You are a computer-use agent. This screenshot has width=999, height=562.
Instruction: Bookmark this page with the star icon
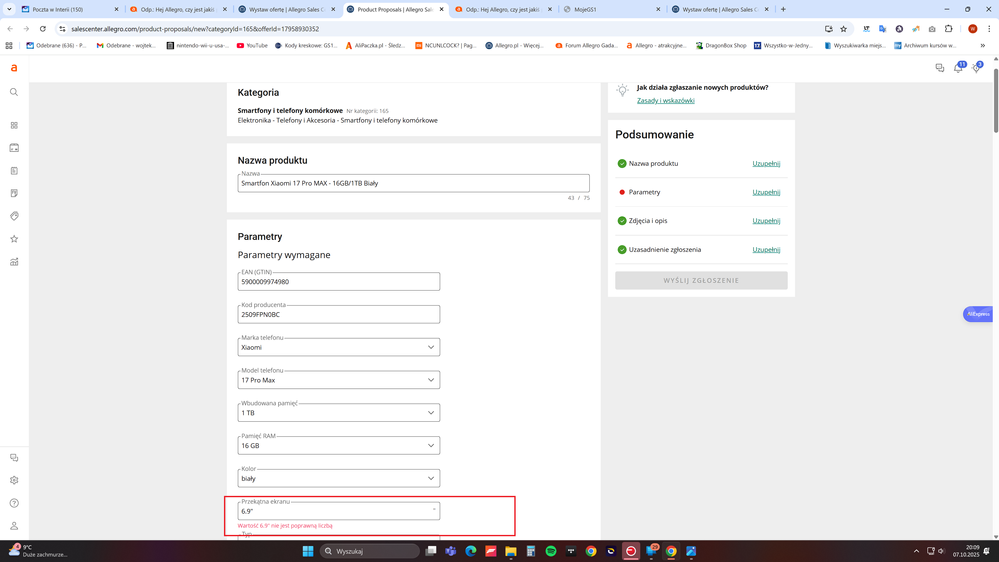[x=843, y=29]
